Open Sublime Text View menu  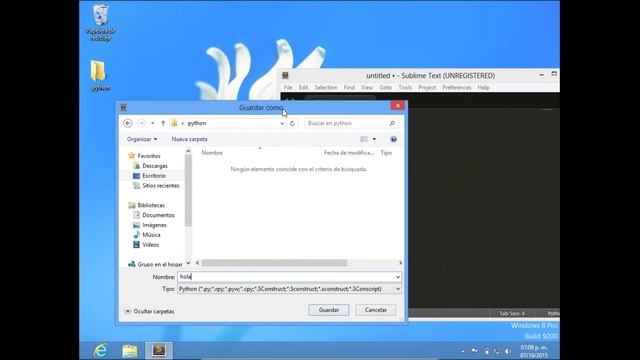367,87
